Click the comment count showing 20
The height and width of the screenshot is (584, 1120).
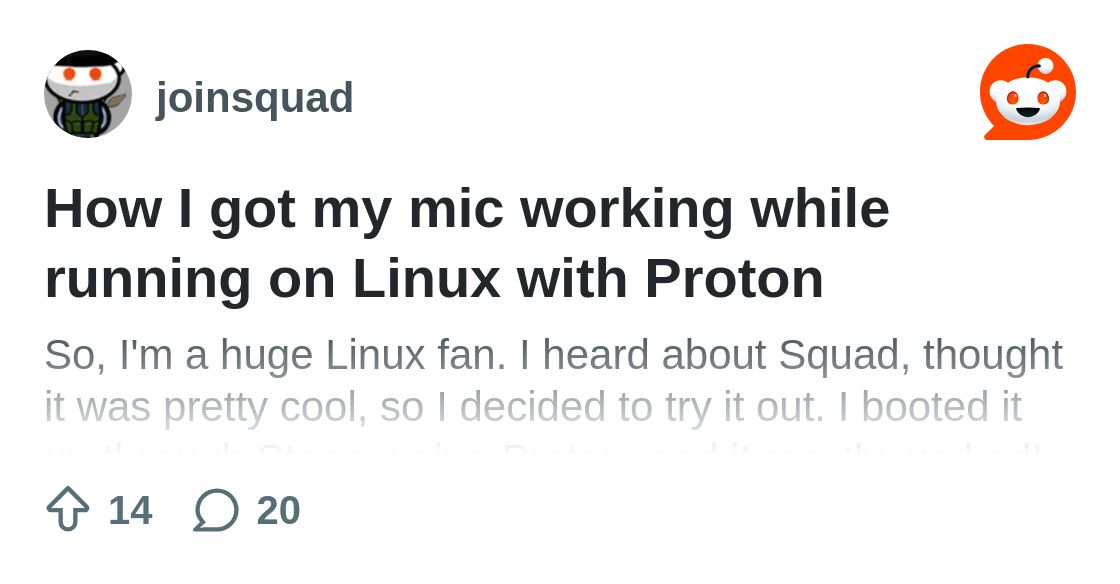click(278, 510)
